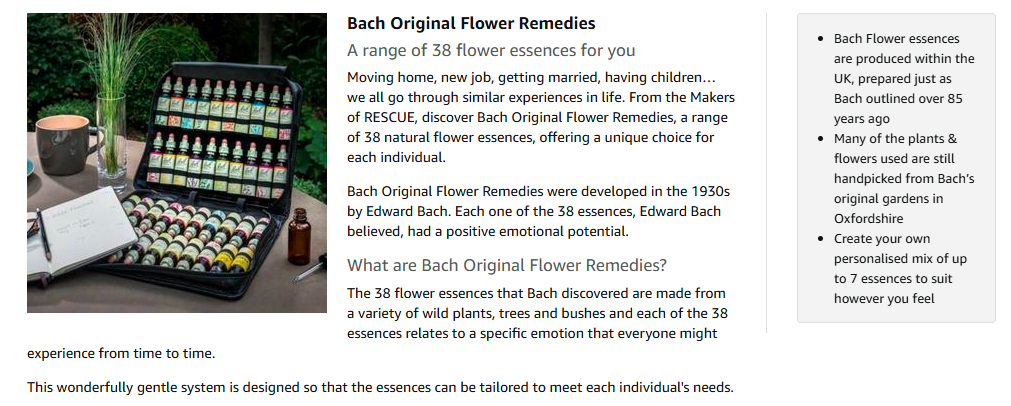Screen dimensions: 1011x406
Task: Click paragraph starting 'The 38 flower essences that Bach'
Action: tap(540, 313)
